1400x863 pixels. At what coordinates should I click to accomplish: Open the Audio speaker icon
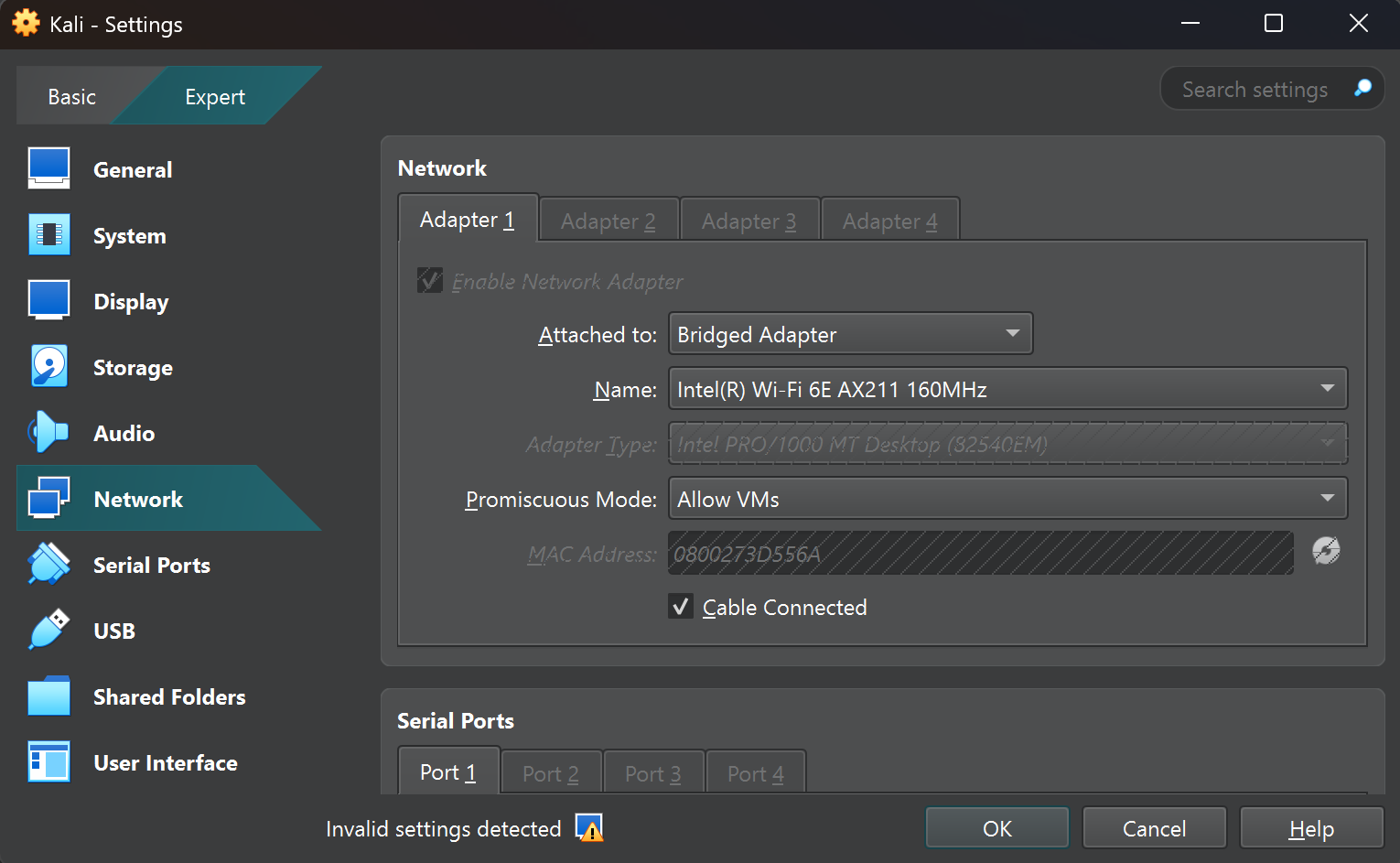point(48,433)
